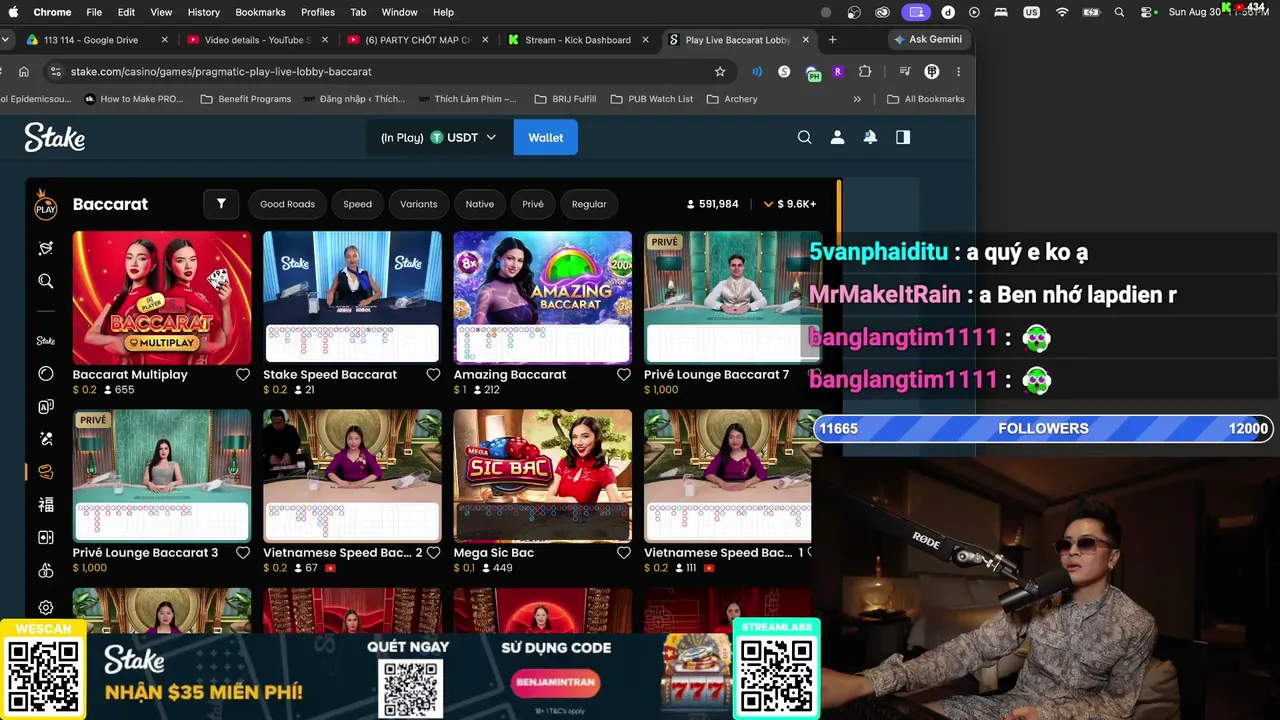Toggle the Speed filter chip

click(357, 204)
